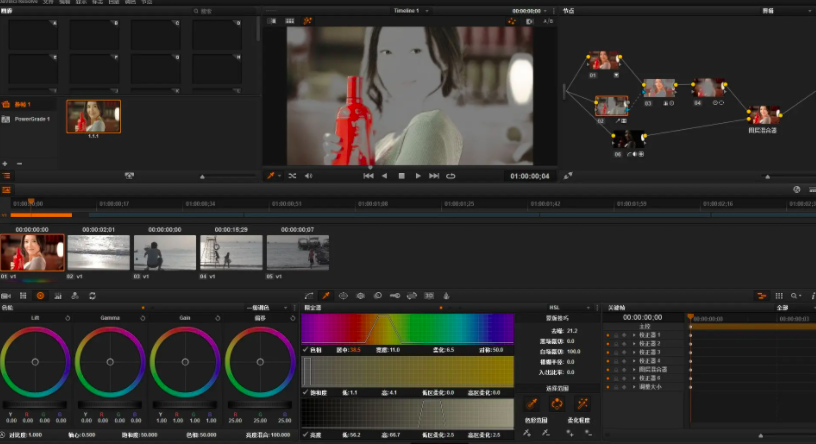Open the Key palette icon
Image resolution: width=816 pixels, height=444 pixels.
395,296
